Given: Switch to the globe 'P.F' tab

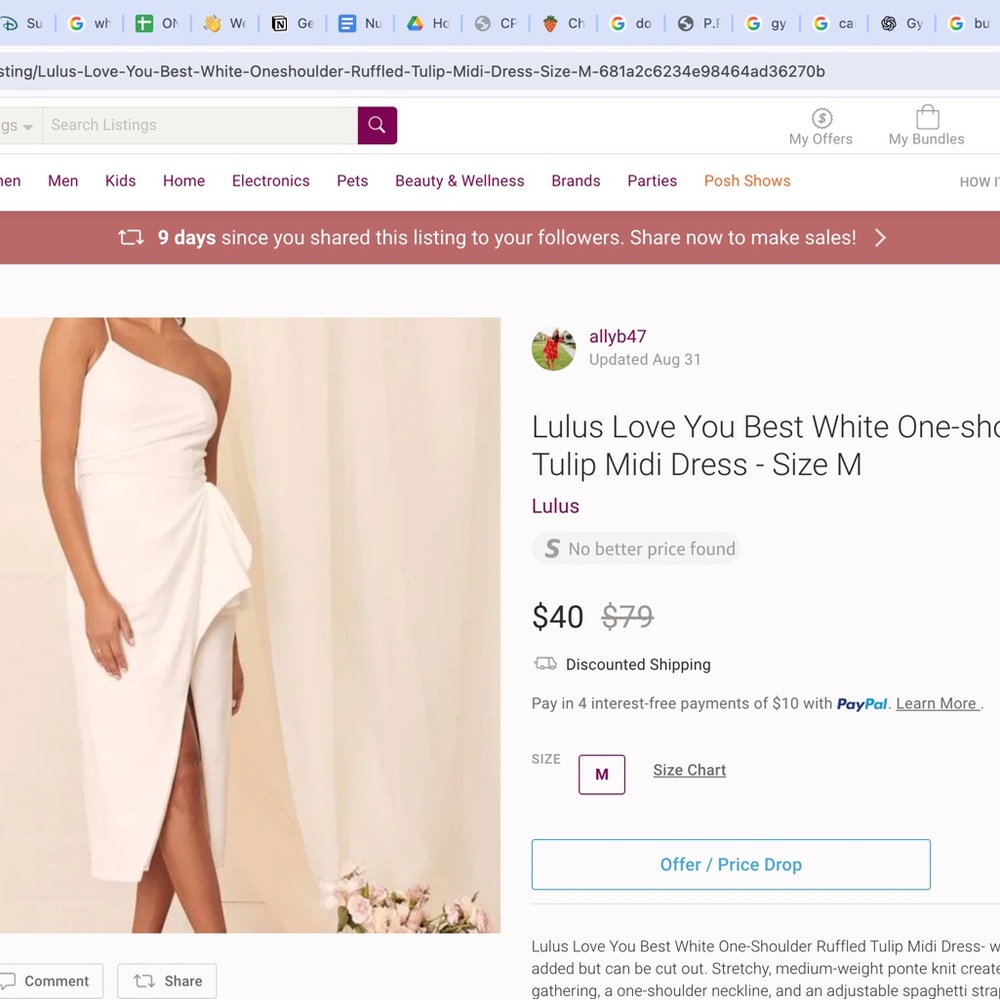Looking at the screenshot, I should pyautogui.click(x=698, y=24).
